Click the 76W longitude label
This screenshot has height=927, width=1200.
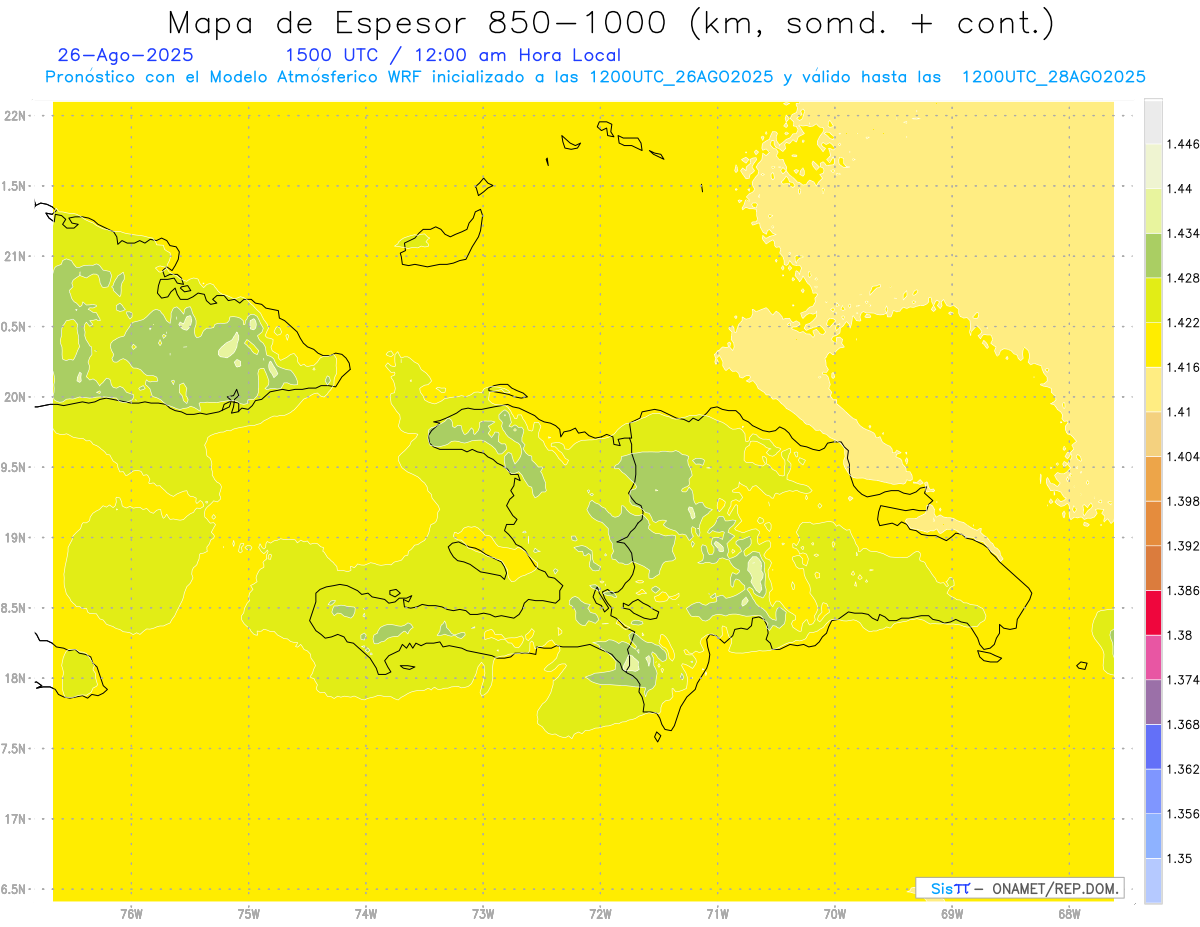pyautogui.click(x=131, y=914)
